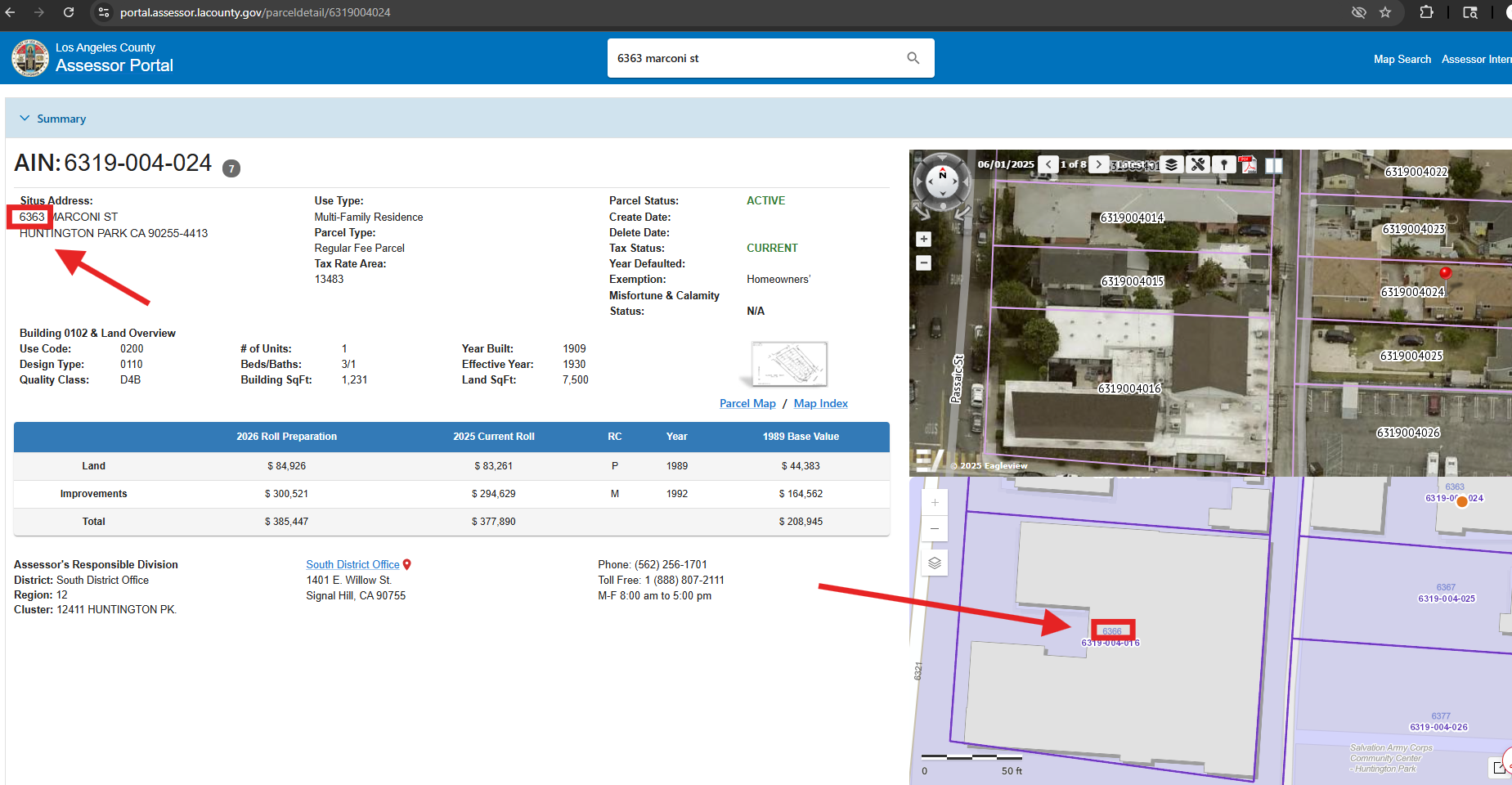
Task: Open the Parcel Map link
Action: pos(747,403)
